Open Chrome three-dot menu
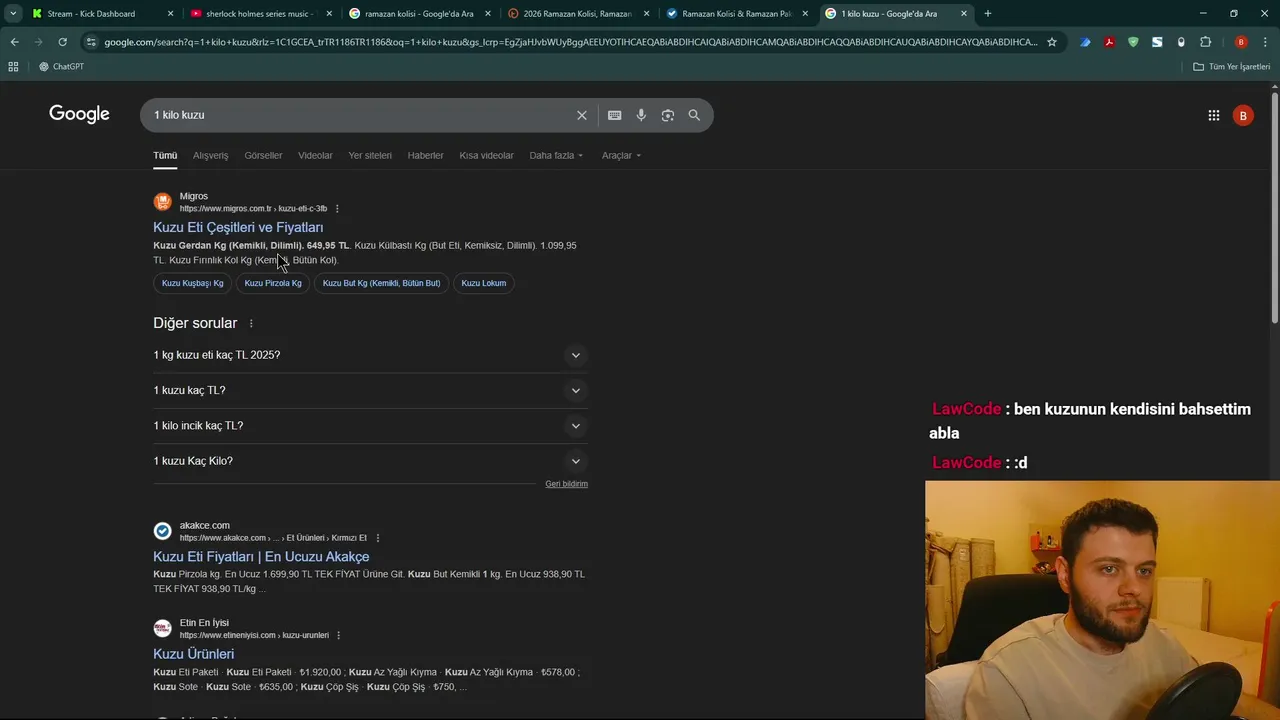 pos(1265,42)
